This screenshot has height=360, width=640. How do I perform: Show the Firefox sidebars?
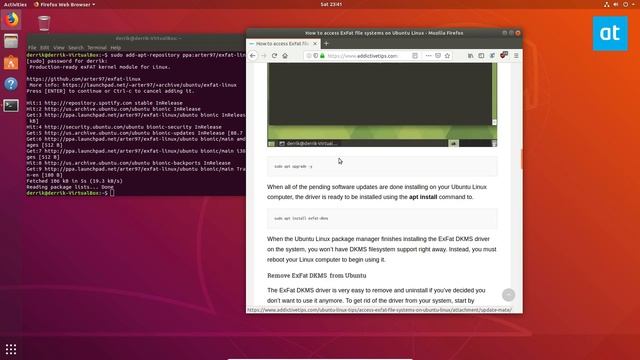pos(481,56)
